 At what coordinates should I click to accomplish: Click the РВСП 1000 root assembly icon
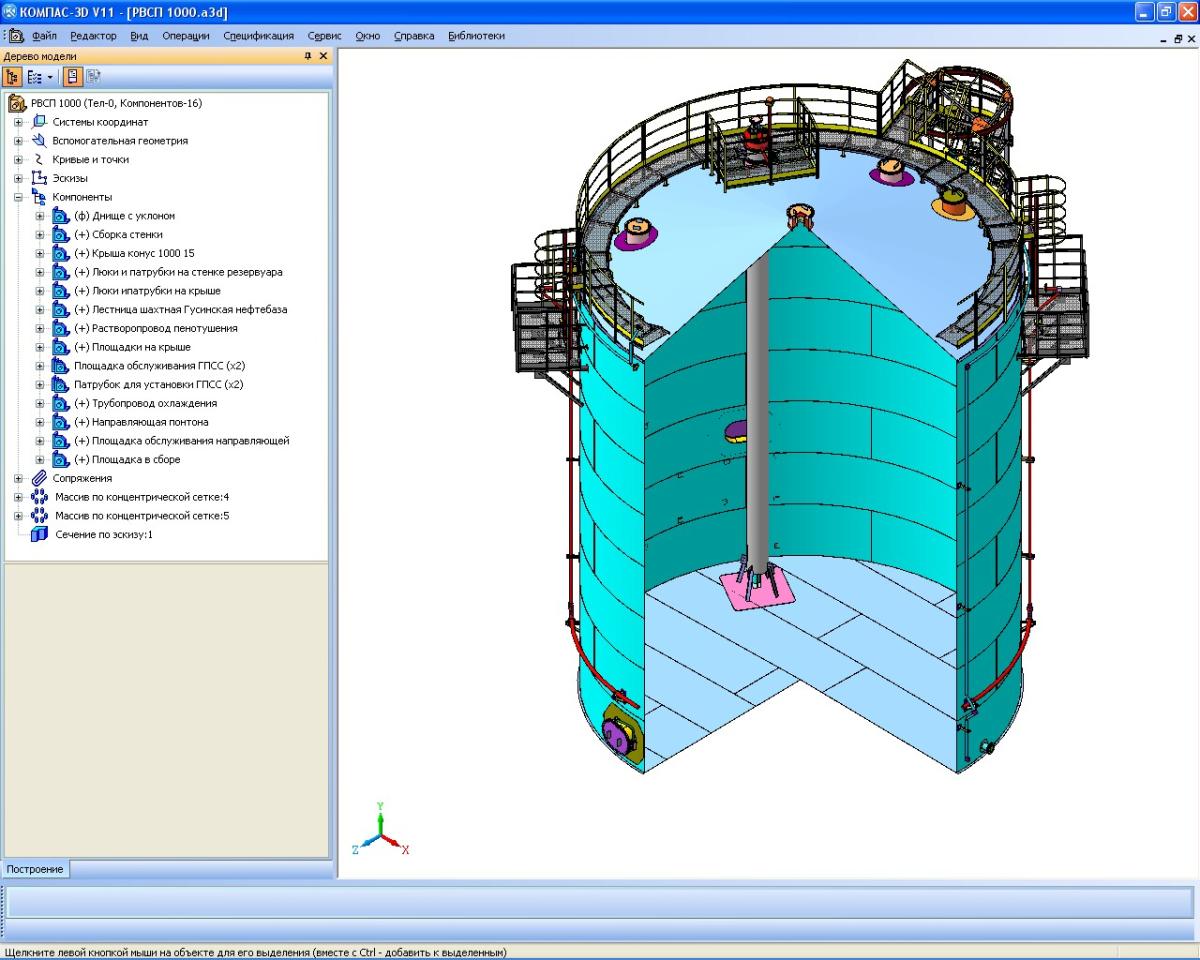(x=18, y=103)
